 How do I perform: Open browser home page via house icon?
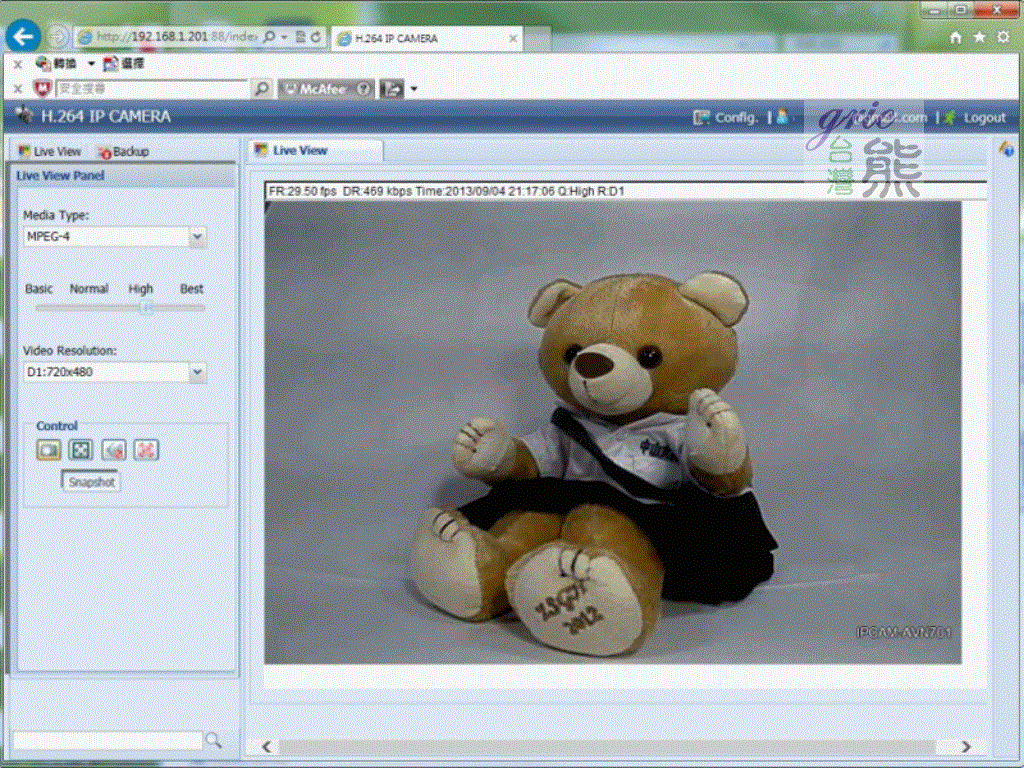click(x=957, y=37)
